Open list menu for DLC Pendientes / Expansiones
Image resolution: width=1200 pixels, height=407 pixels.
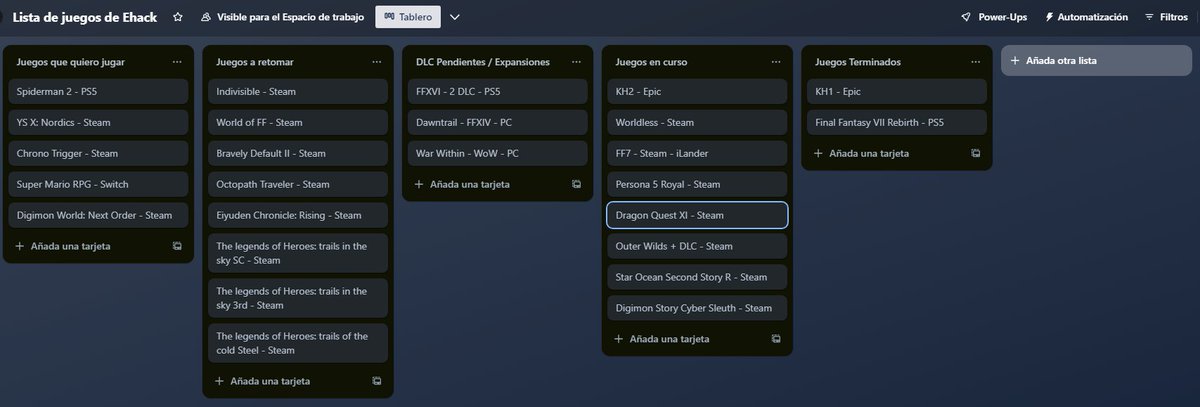[x=576, y=62]
